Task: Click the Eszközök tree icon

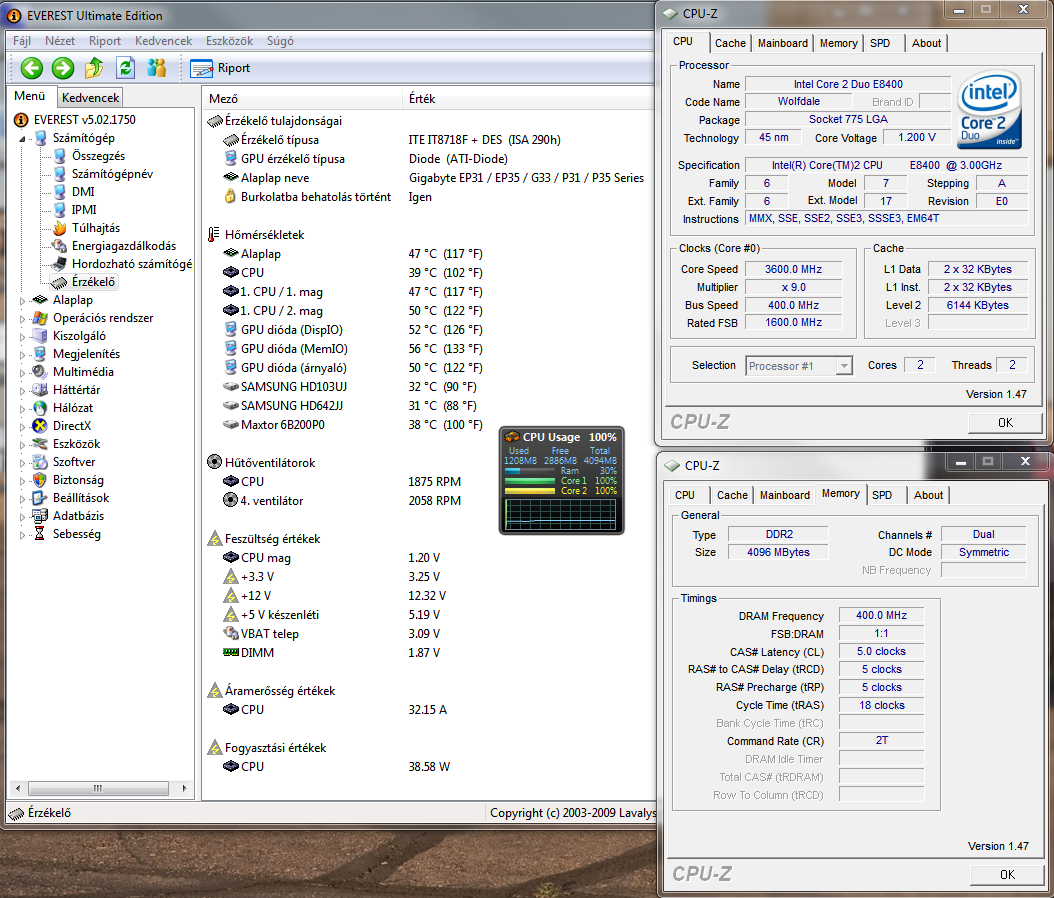Action: pos(40,444)
